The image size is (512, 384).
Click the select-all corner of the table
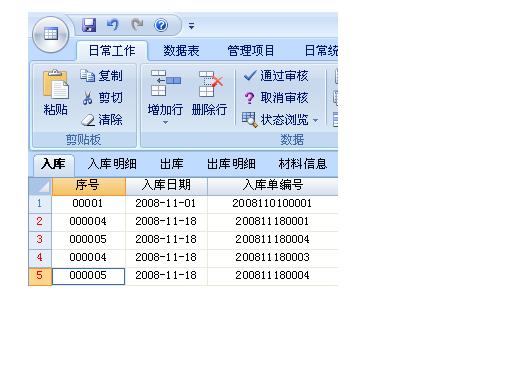[40, 186]
